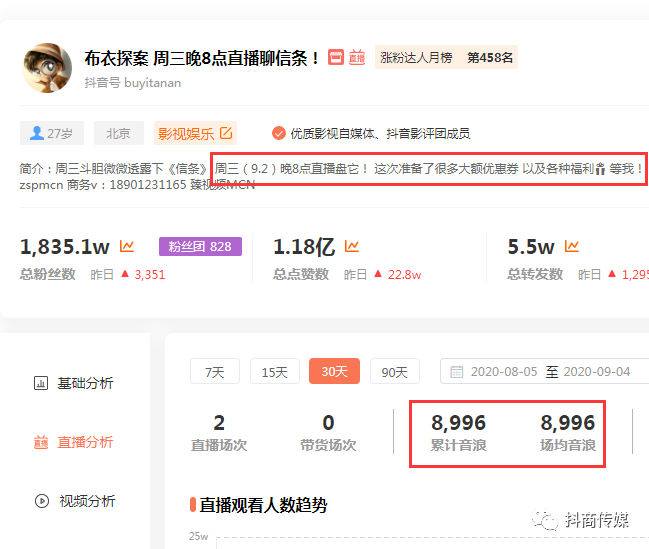This screenshot has height=549, width=649.
Task: Click the 优质影视自媒体 verification text
Action: pos(380,133)
